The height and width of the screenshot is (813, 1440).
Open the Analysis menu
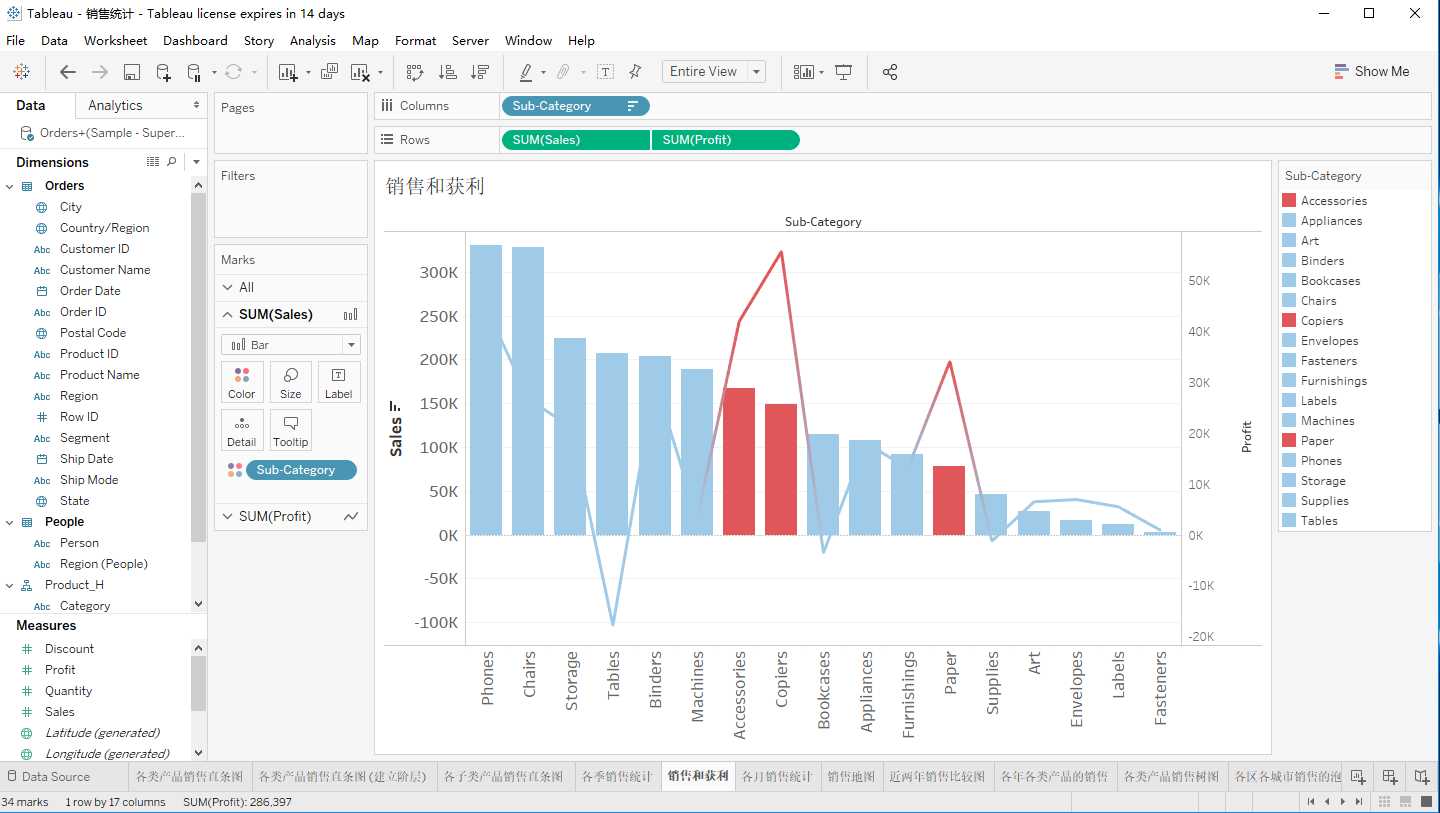[x=313, y=41]
